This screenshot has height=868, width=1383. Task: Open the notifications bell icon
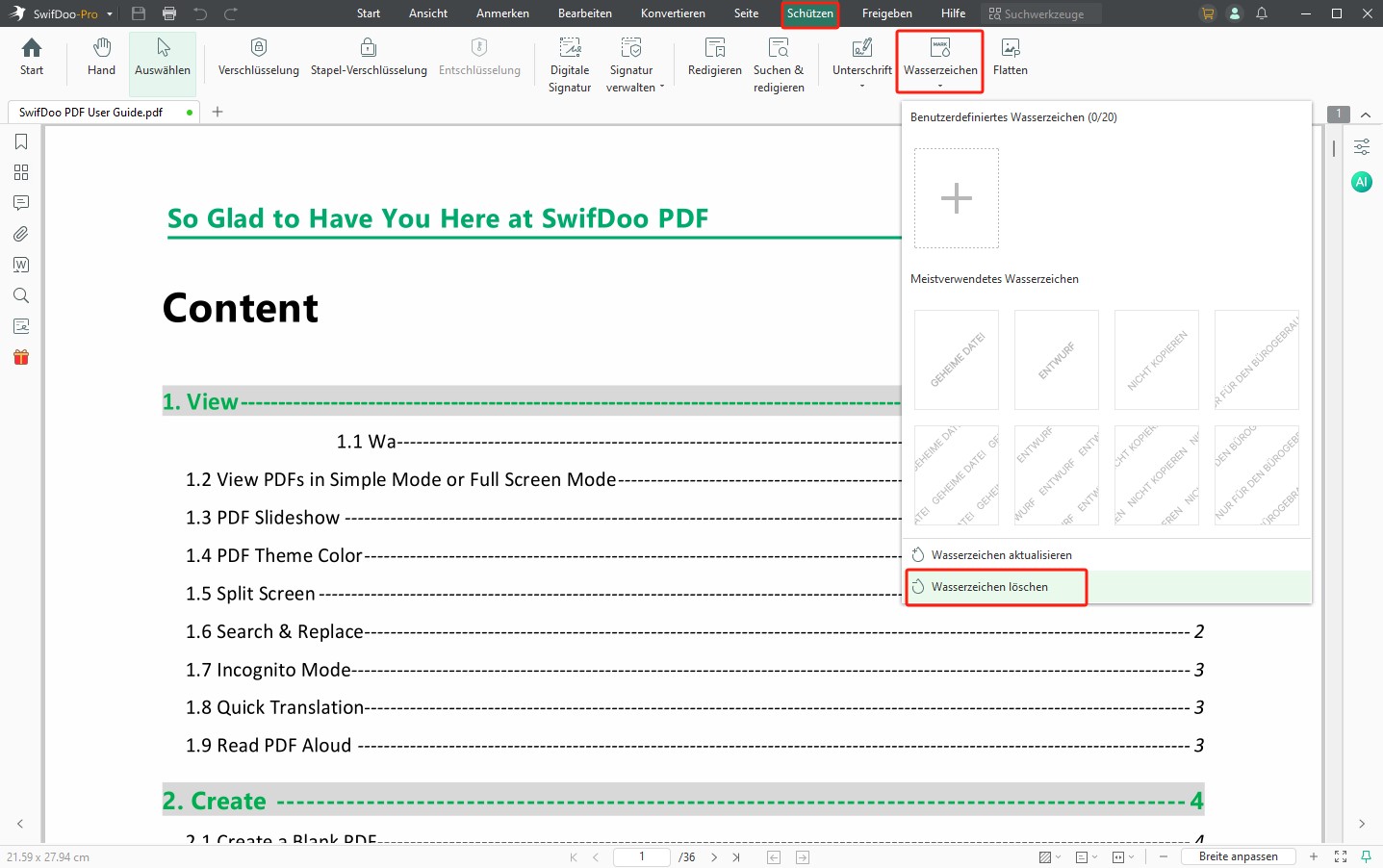coord(1262,13)
